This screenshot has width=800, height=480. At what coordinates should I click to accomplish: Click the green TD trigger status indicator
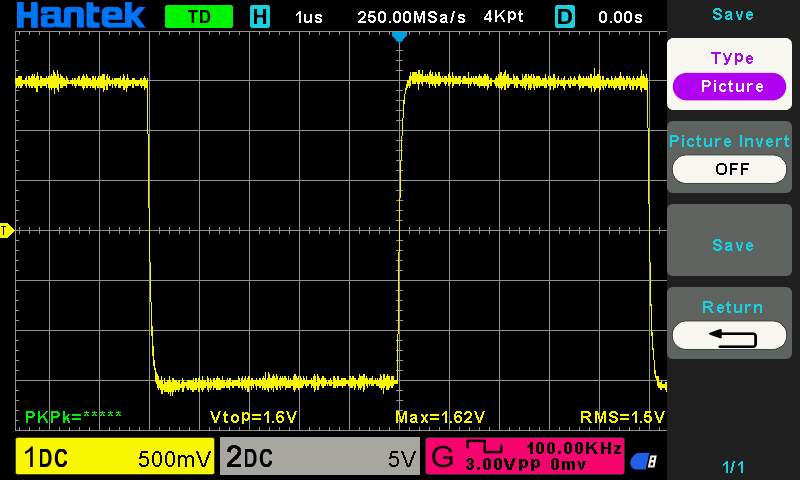pyautogui.click(x=198, y=17)
